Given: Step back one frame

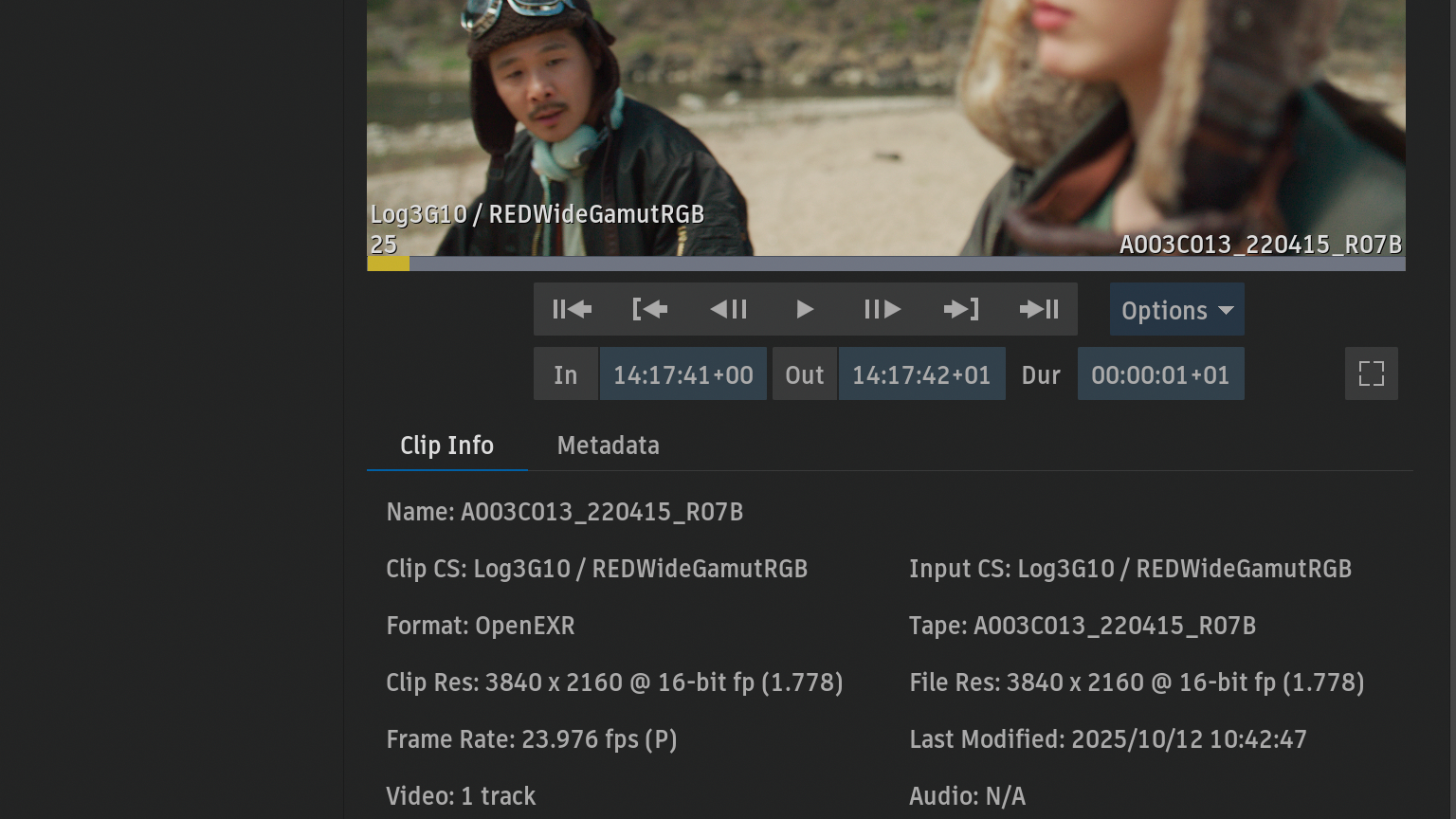Looking at the screenshot, I should [x=728, y=309].
